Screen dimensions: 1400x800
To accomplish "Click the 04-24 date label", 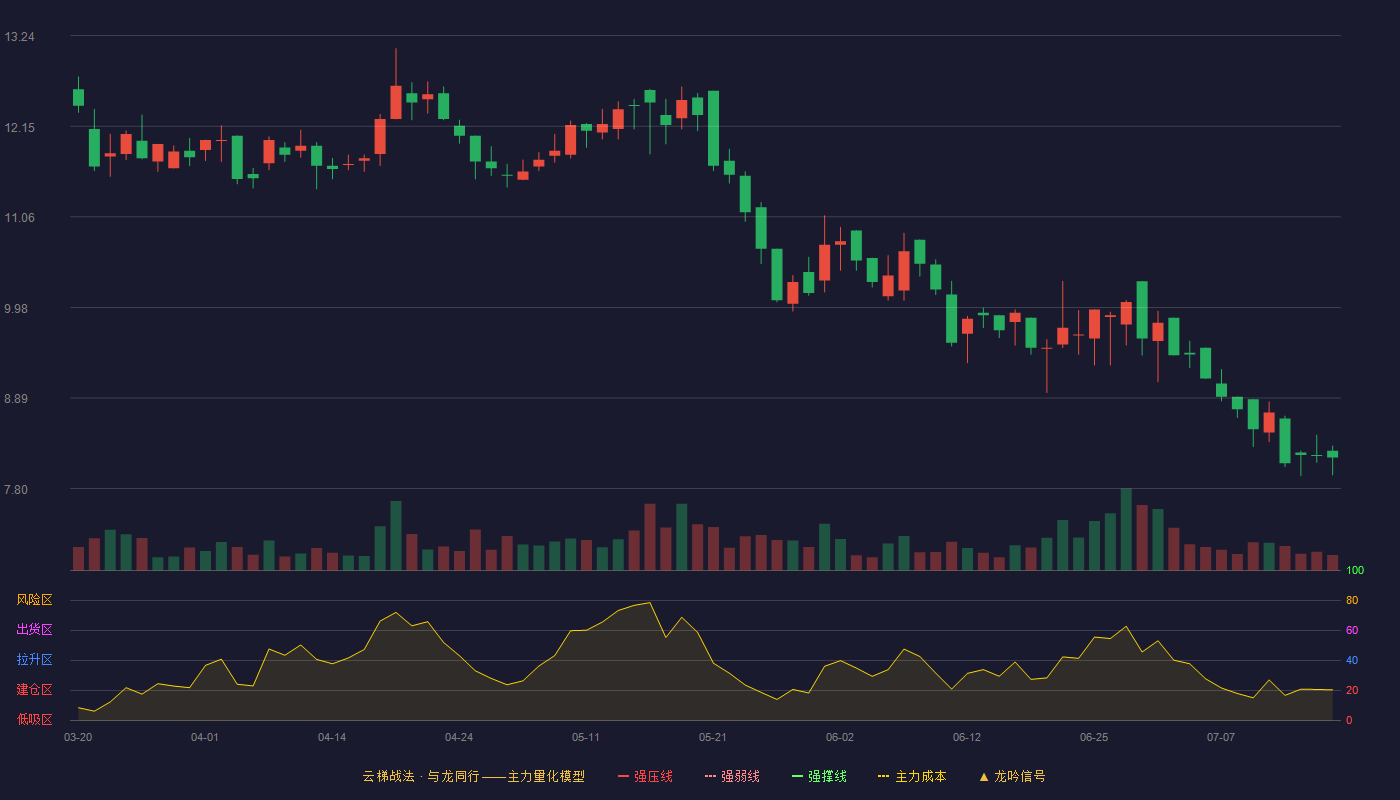I will (459, 737).
